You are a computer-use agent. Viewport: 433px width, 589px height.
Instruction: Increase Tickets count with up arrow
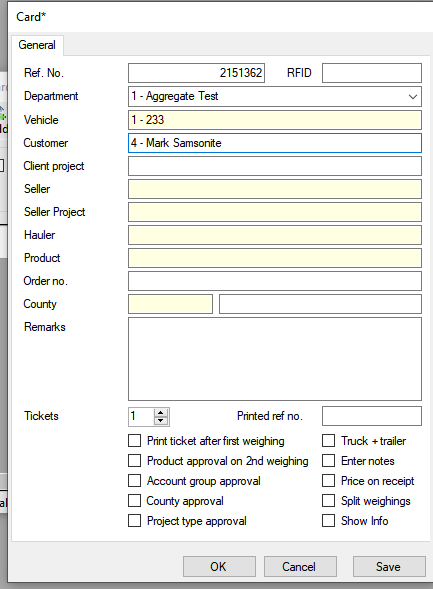(161, 413)
